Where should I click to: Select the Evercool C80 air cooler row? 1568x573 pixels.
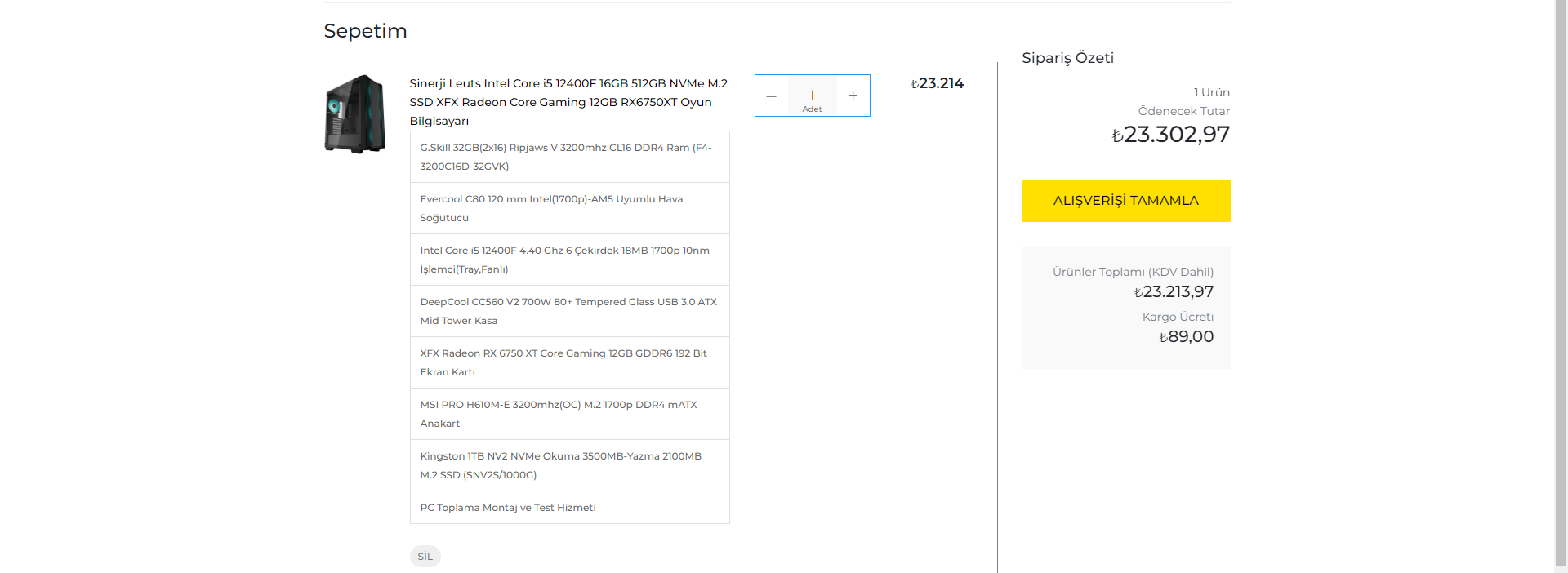569,208
